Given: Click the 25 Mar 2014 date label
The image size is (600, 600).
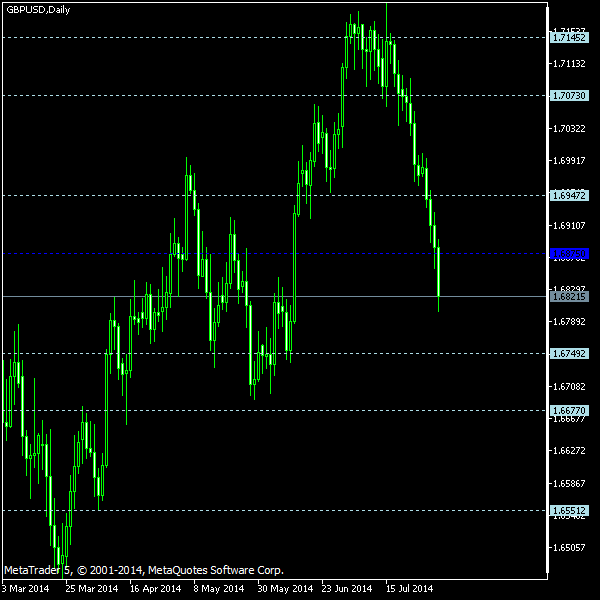Looking at the screenshot, I should [92, 589].
